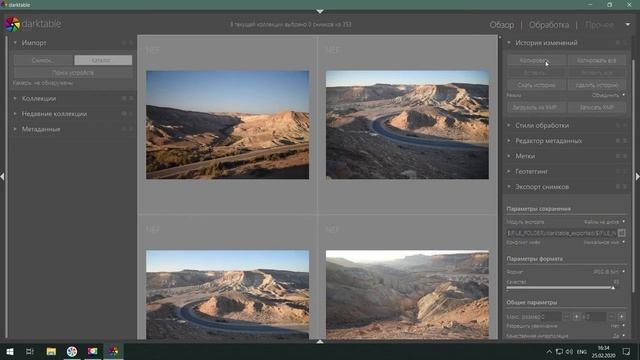This screenshot has height=360, width=640.
Task: Open Windows Start menu
Action: [x=9, y=351]
